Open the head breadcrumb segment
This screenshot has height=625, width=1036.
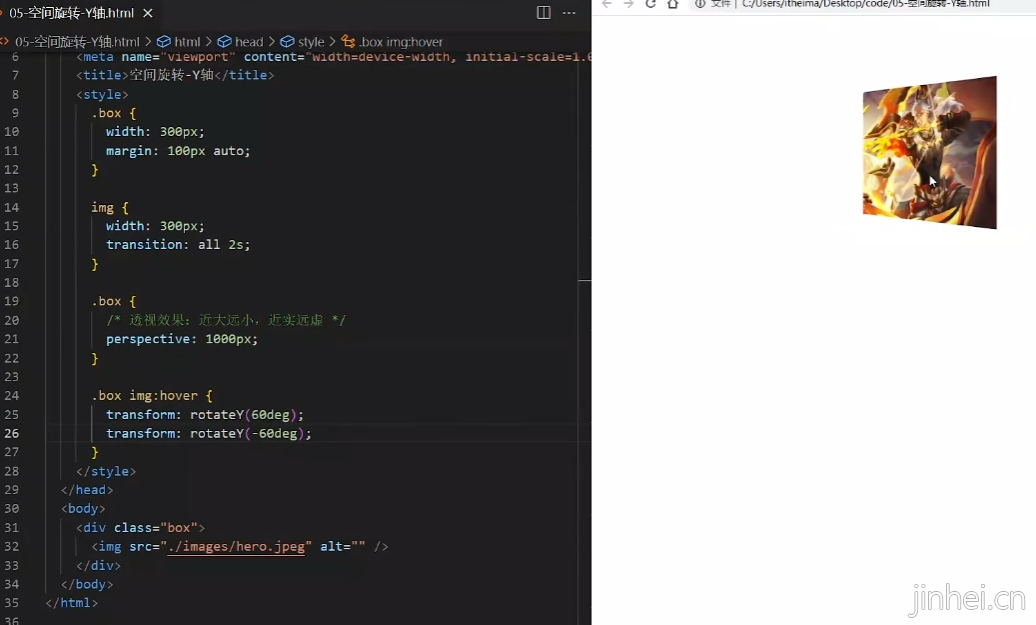[x=240, y=42]
